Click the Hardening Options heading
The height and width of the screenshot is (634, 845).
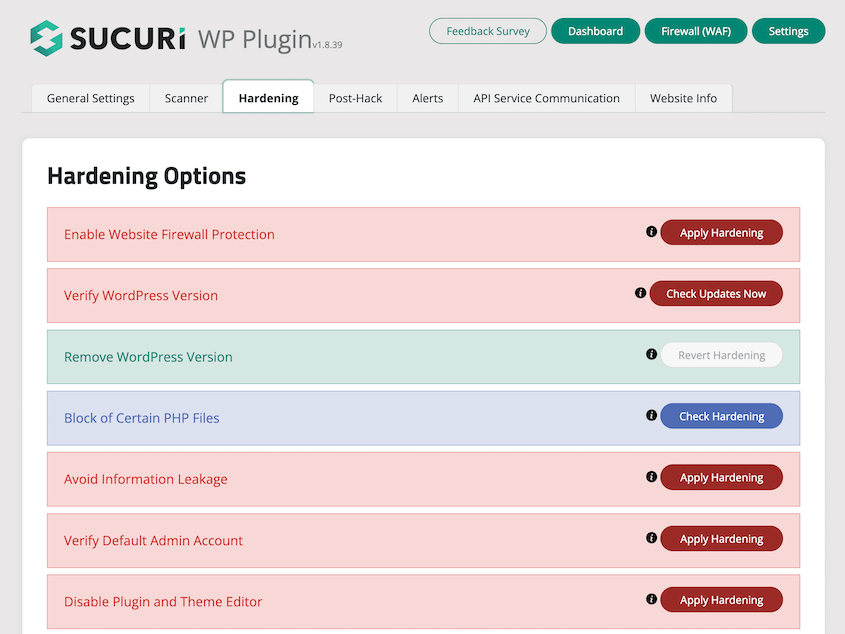pos(147,176)
